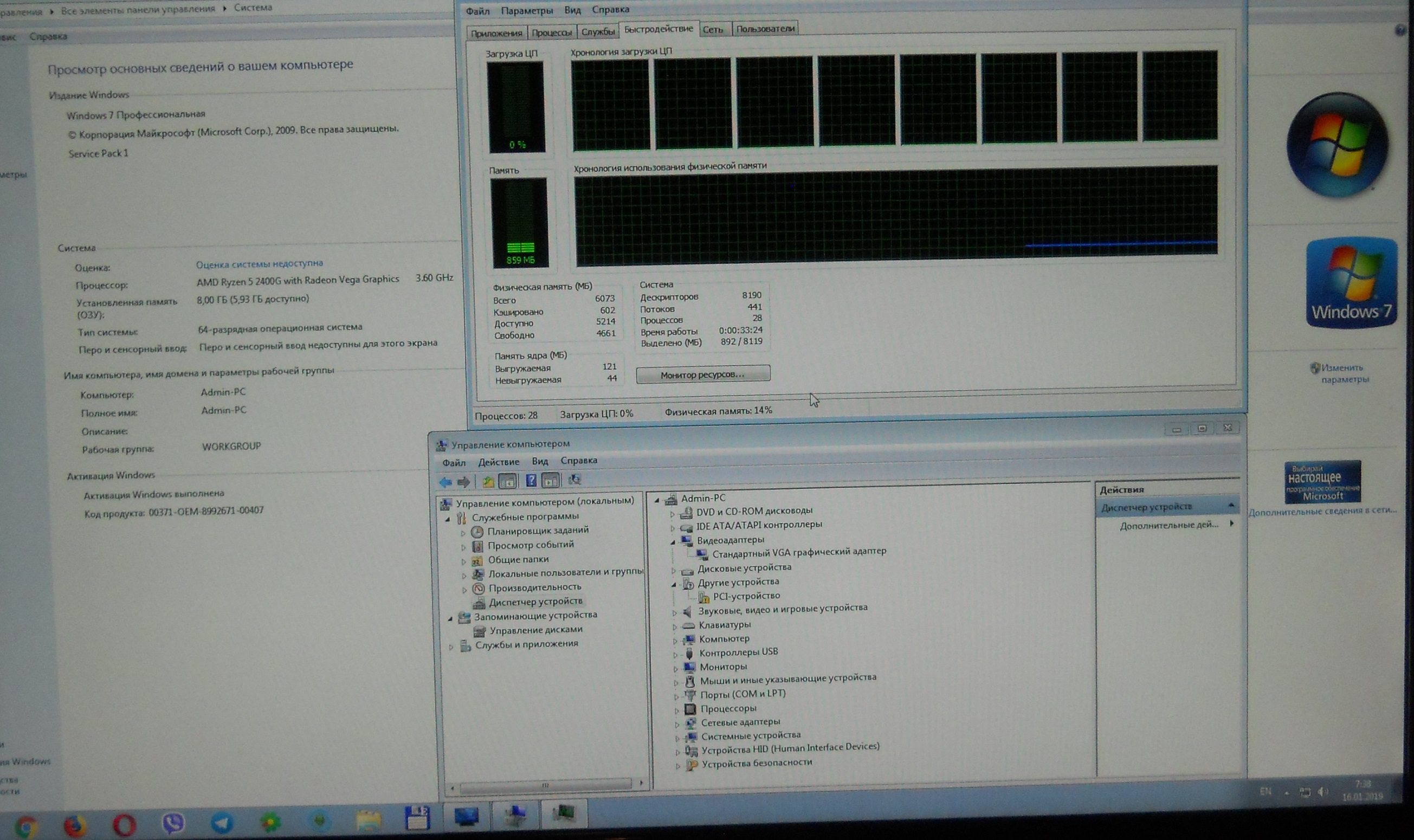1414x840 pixels.
Task: Click Оценка системы недоступна link
Action: [x=259, y=264]
